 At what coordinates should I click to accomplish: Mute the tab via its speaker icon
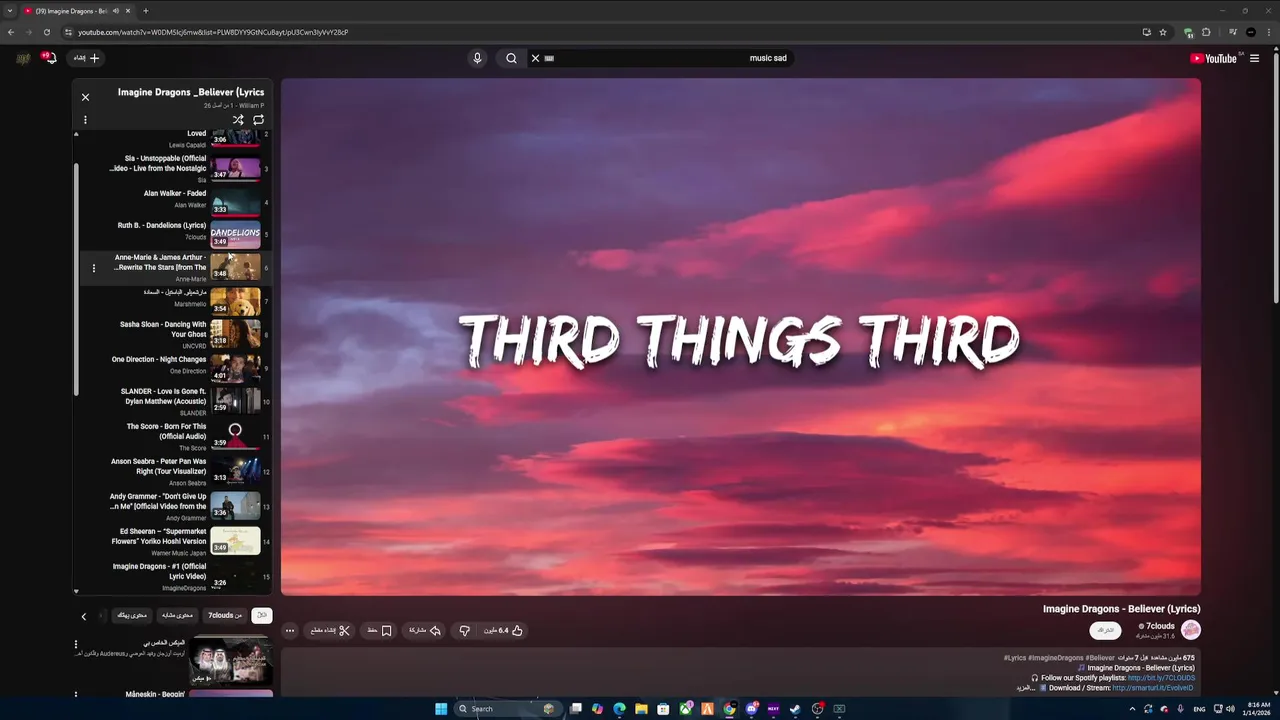116,11
